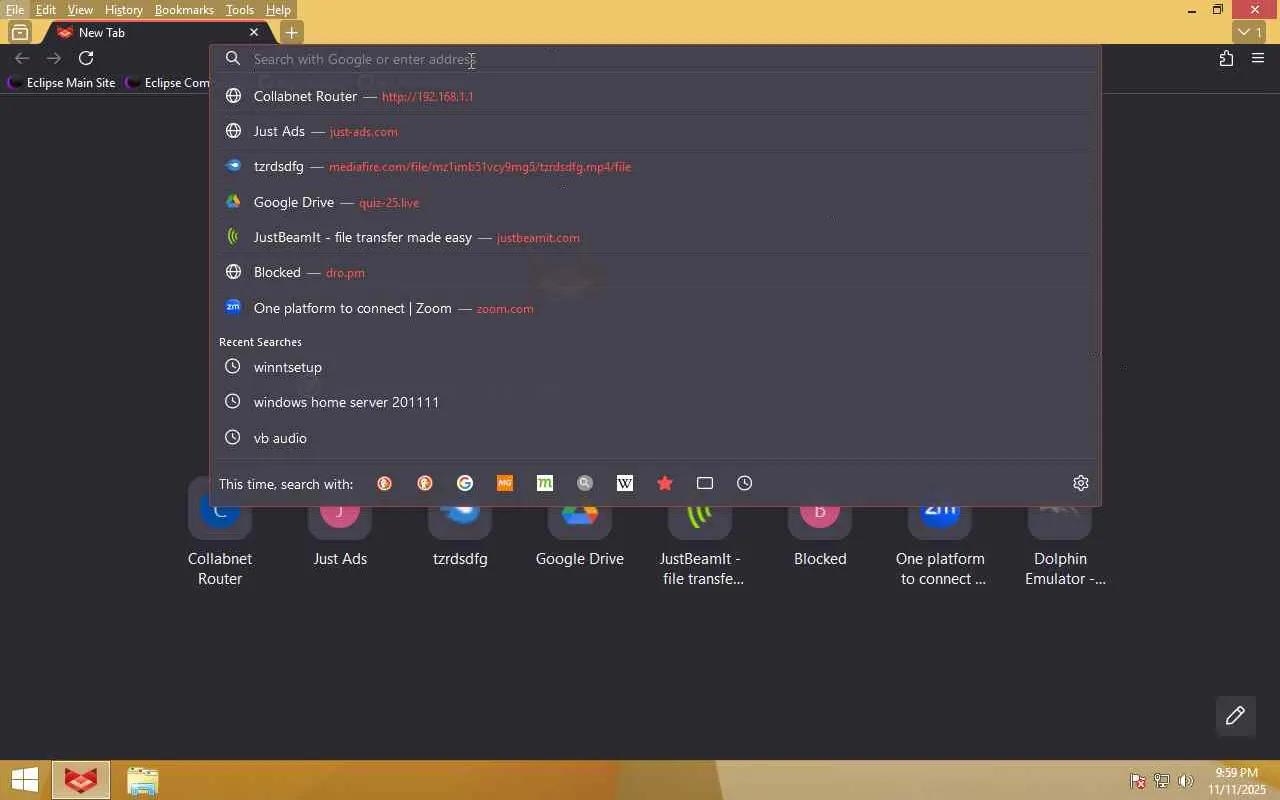
Task: Open the Bookmarks menu
Action: (184, 10)
